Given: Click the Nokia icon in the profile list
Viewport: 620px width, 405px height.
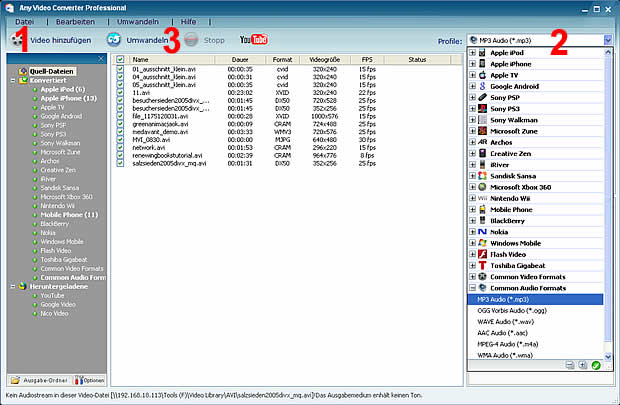Looking at the screenshot, I should coord(482,232).
